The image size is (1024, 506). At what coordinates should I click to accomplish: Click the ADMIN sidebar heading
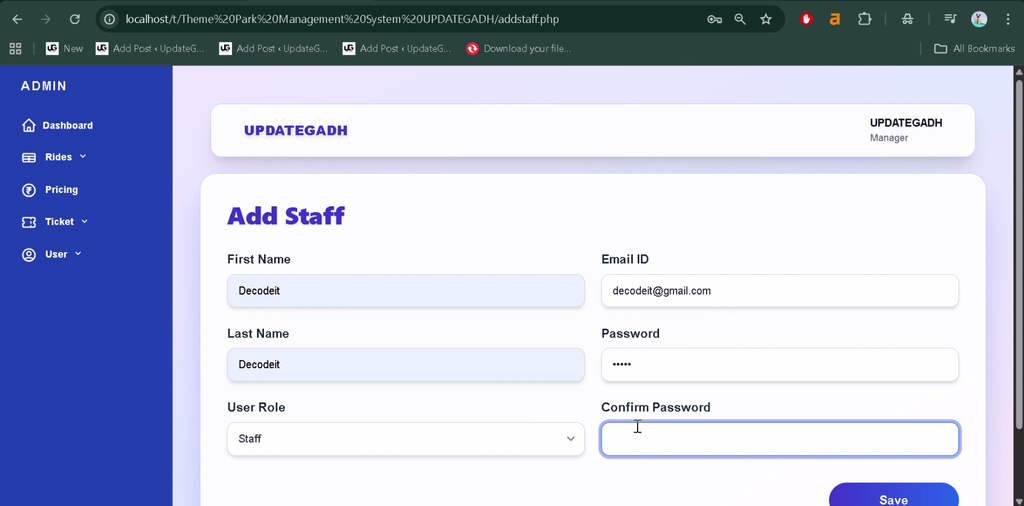[x=44, y=86]
